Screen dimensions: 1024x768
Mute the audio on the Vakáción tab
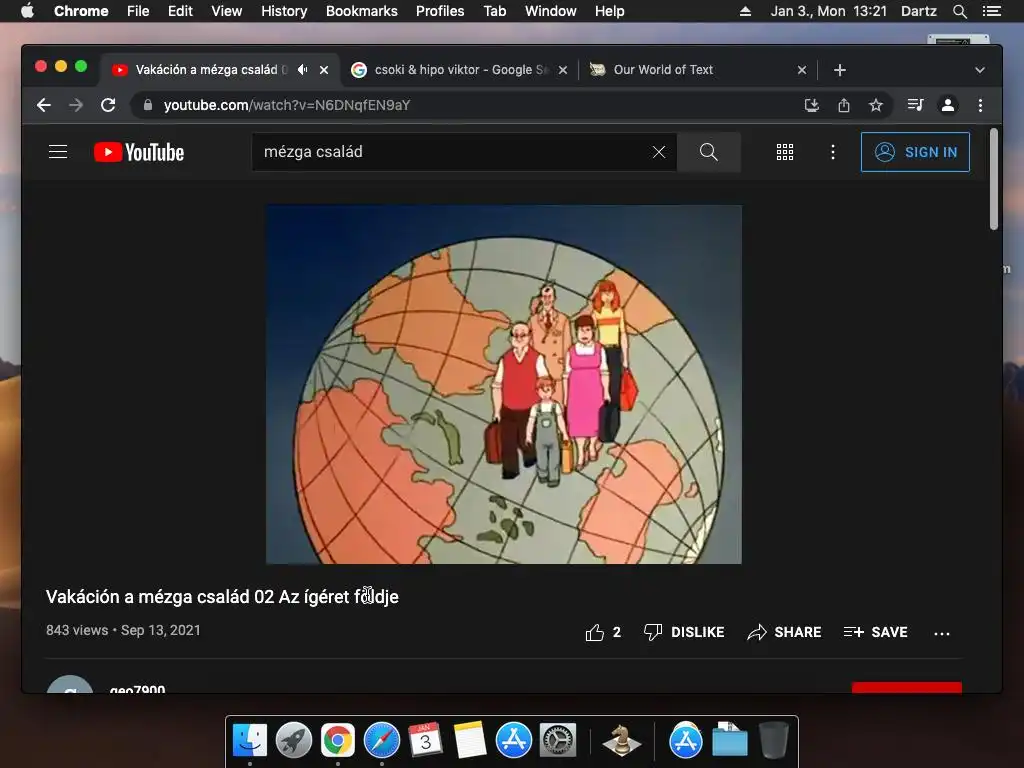click(x=302, y=69)
